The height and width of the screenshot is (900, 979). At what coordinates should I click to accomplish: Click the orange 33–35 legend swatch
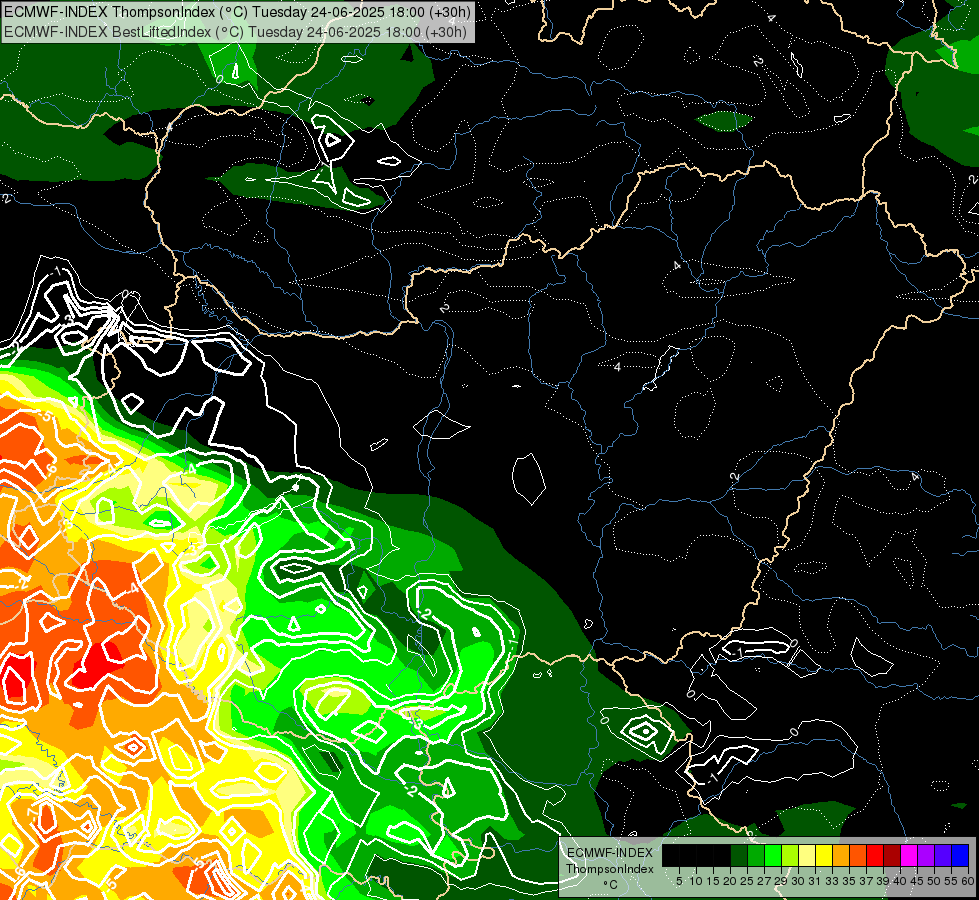pyautogui.click(x=841, y=855)
